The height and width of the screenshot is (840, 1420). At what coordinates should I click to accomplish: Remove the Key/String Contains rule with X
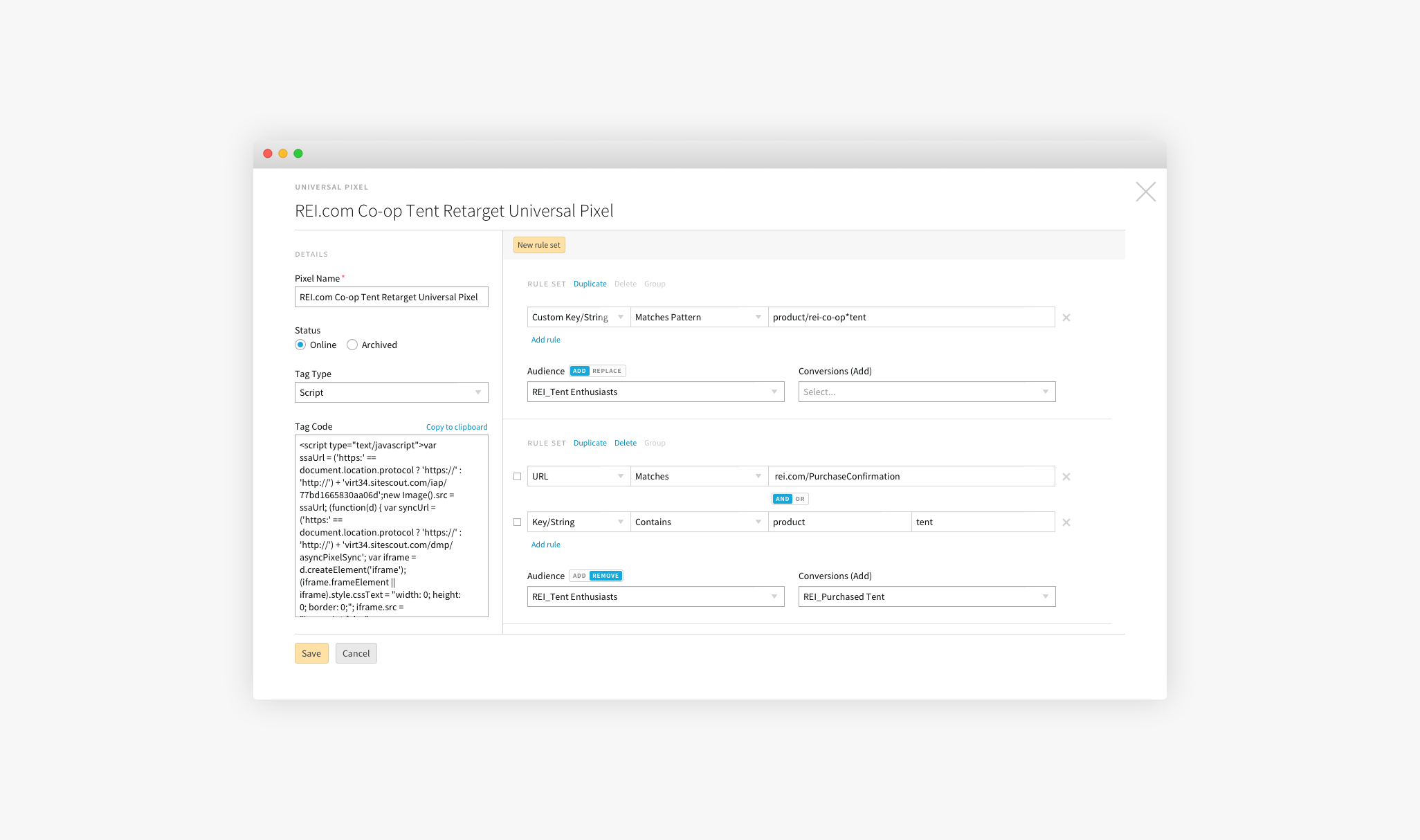point(1066,522)
